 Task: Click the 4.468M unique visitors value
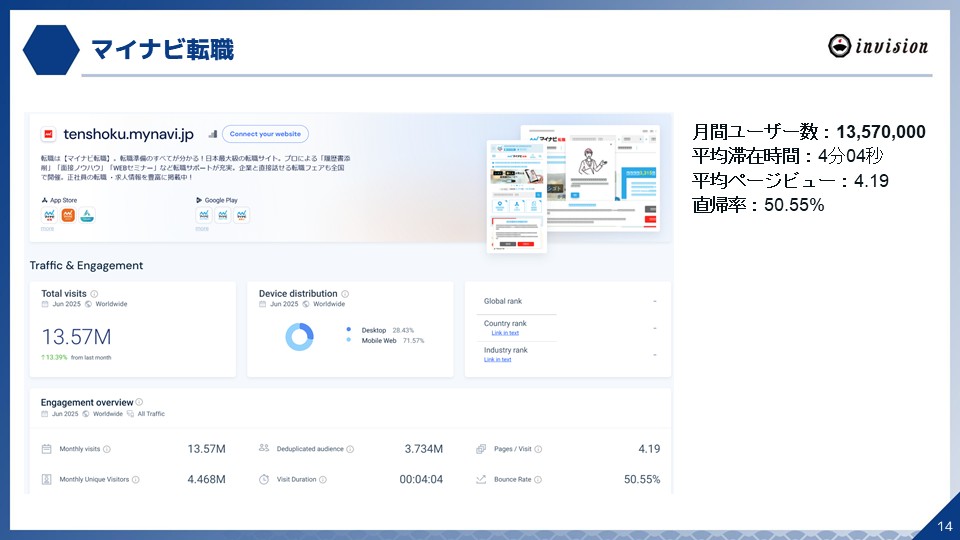tap(206, 479)
